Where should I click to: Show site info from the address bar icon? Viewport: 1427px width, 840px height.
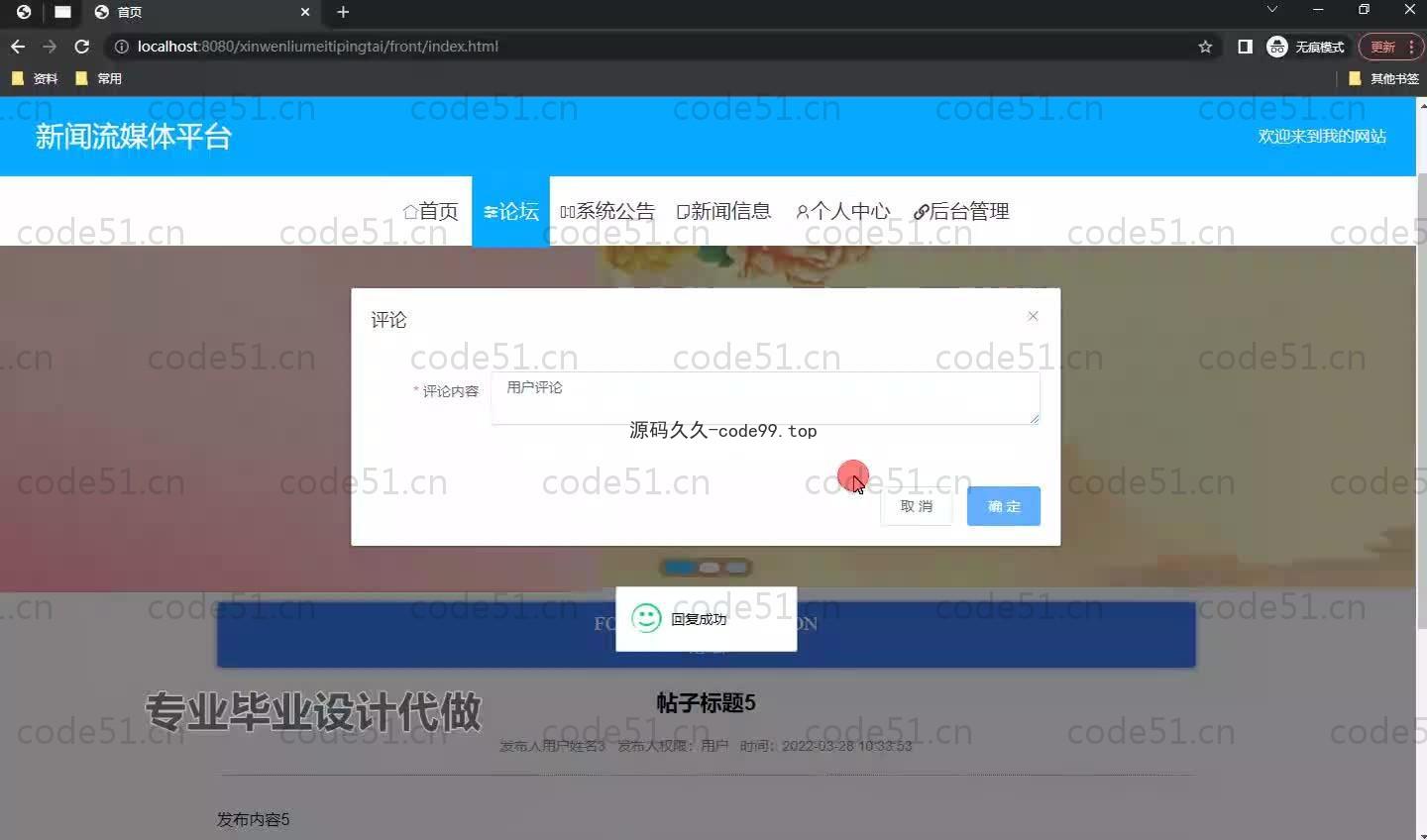click(121, 47)
